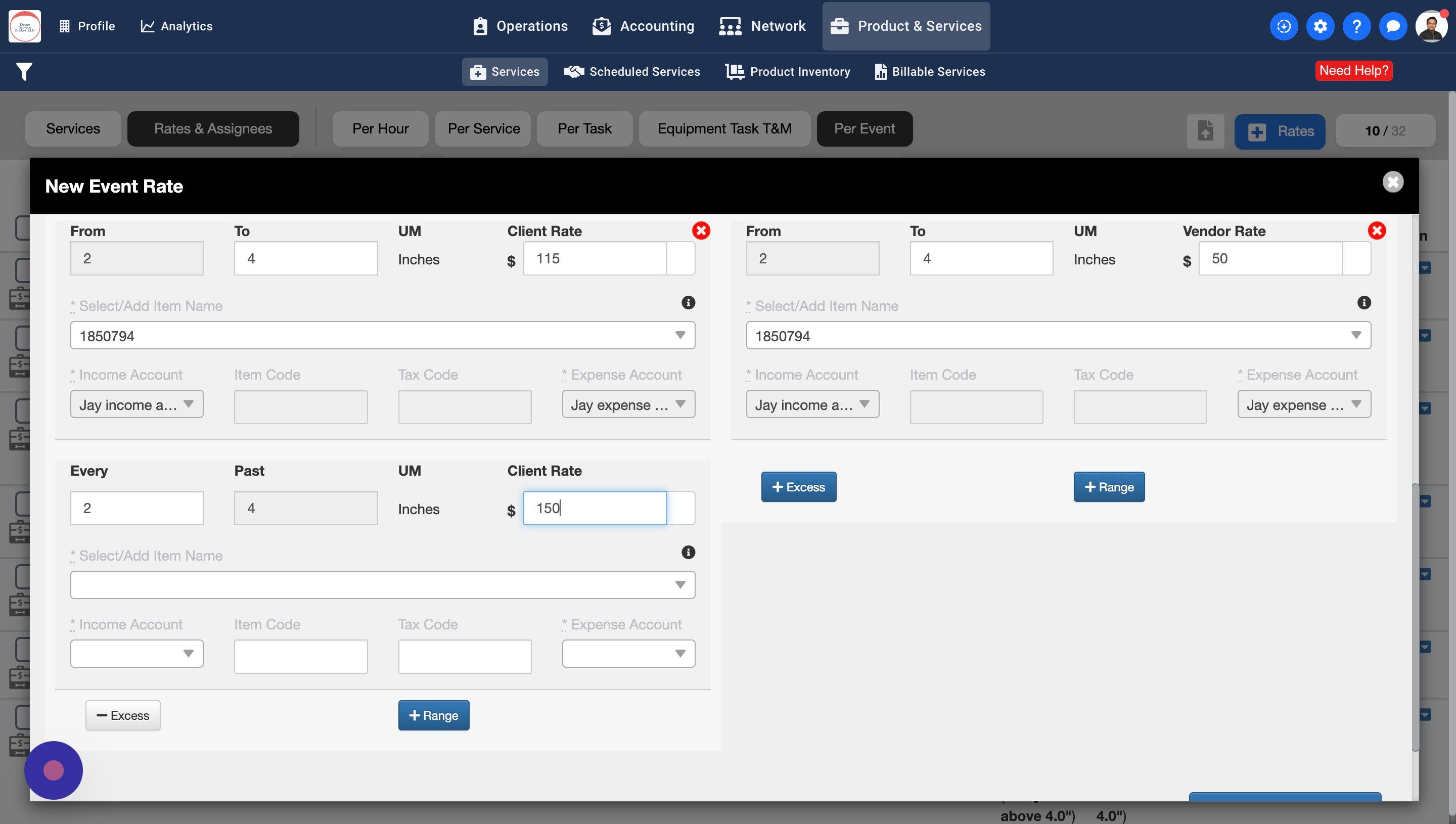The image size is (1456, 824).
Task: Click the vendor +Excess button
Action: click(798, 487)
